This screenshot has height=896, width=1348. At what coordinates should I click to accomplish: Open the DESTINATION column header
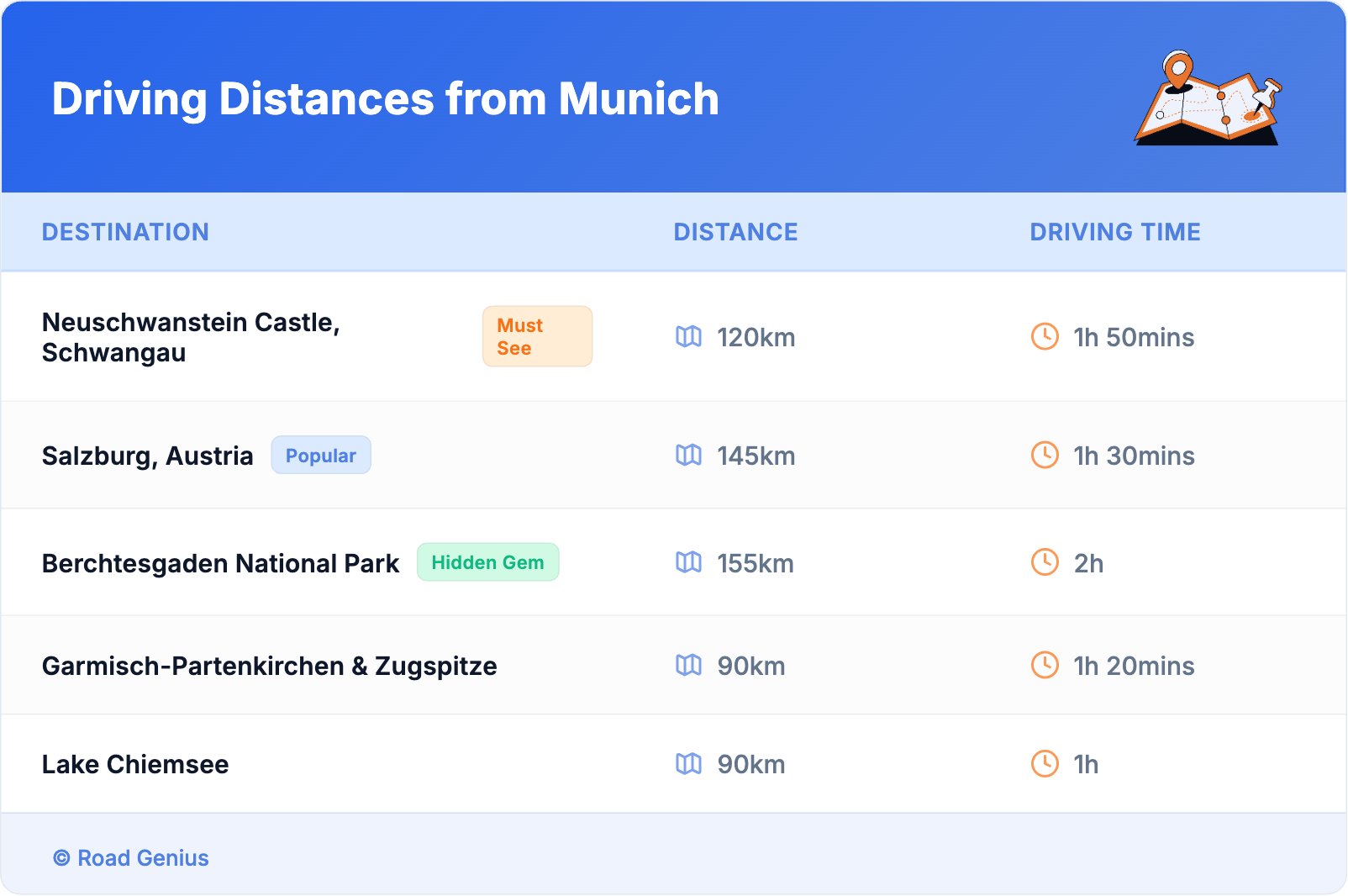click(x=126, y=232)
